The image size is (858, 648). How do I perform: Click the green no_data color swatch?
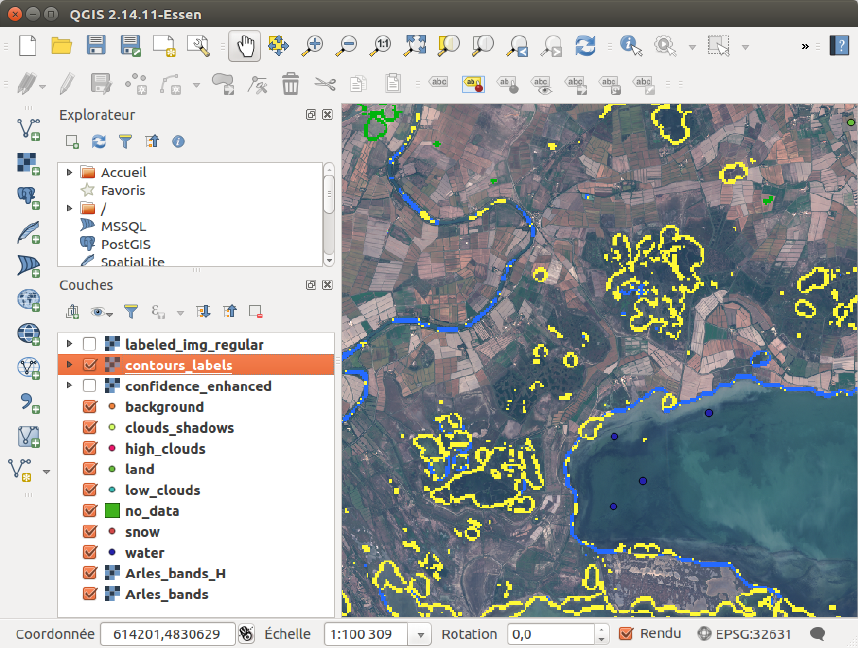point(112,511)
